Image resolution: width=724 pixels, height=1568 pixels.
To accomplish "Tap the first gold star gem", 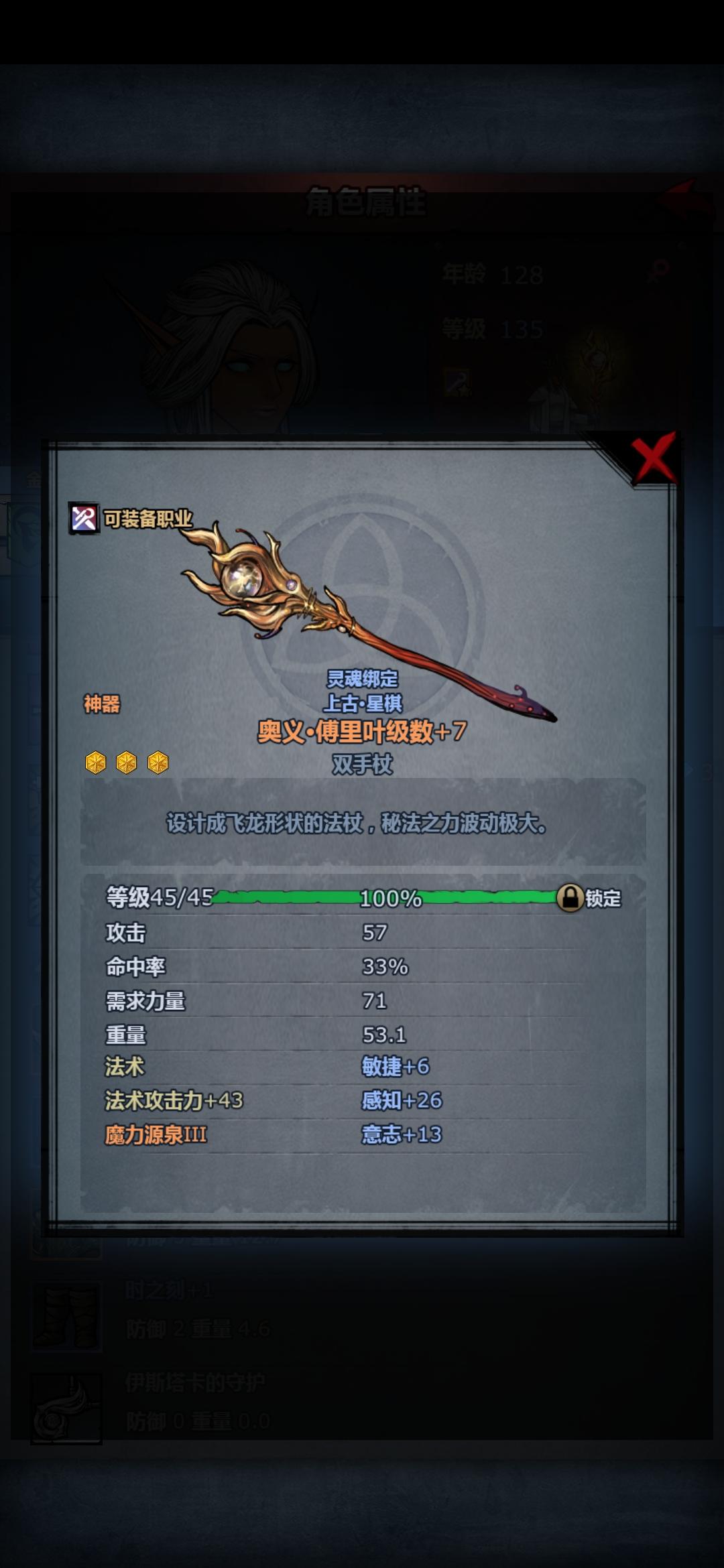I will (96, 763).
